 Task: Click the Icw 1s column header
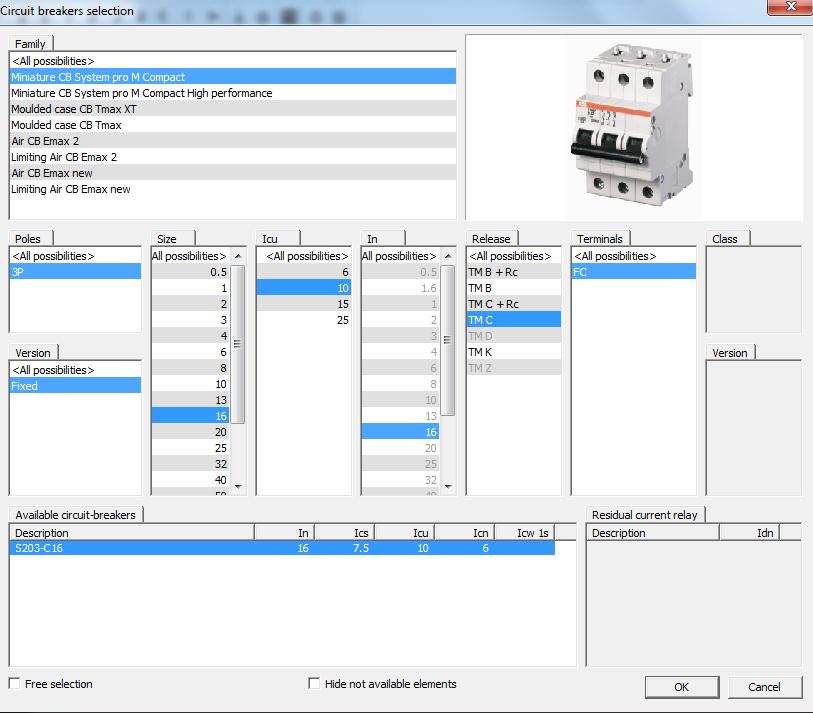tap(525, 533)
